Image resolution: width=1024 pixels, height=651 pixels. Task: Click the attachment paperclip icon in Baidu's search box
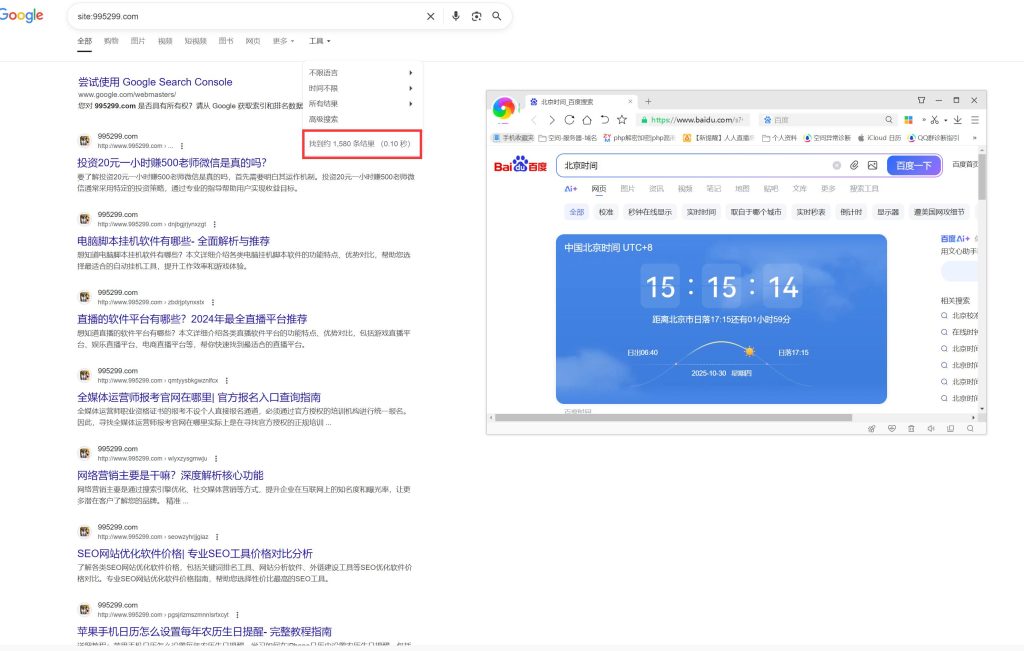point(854,165)
